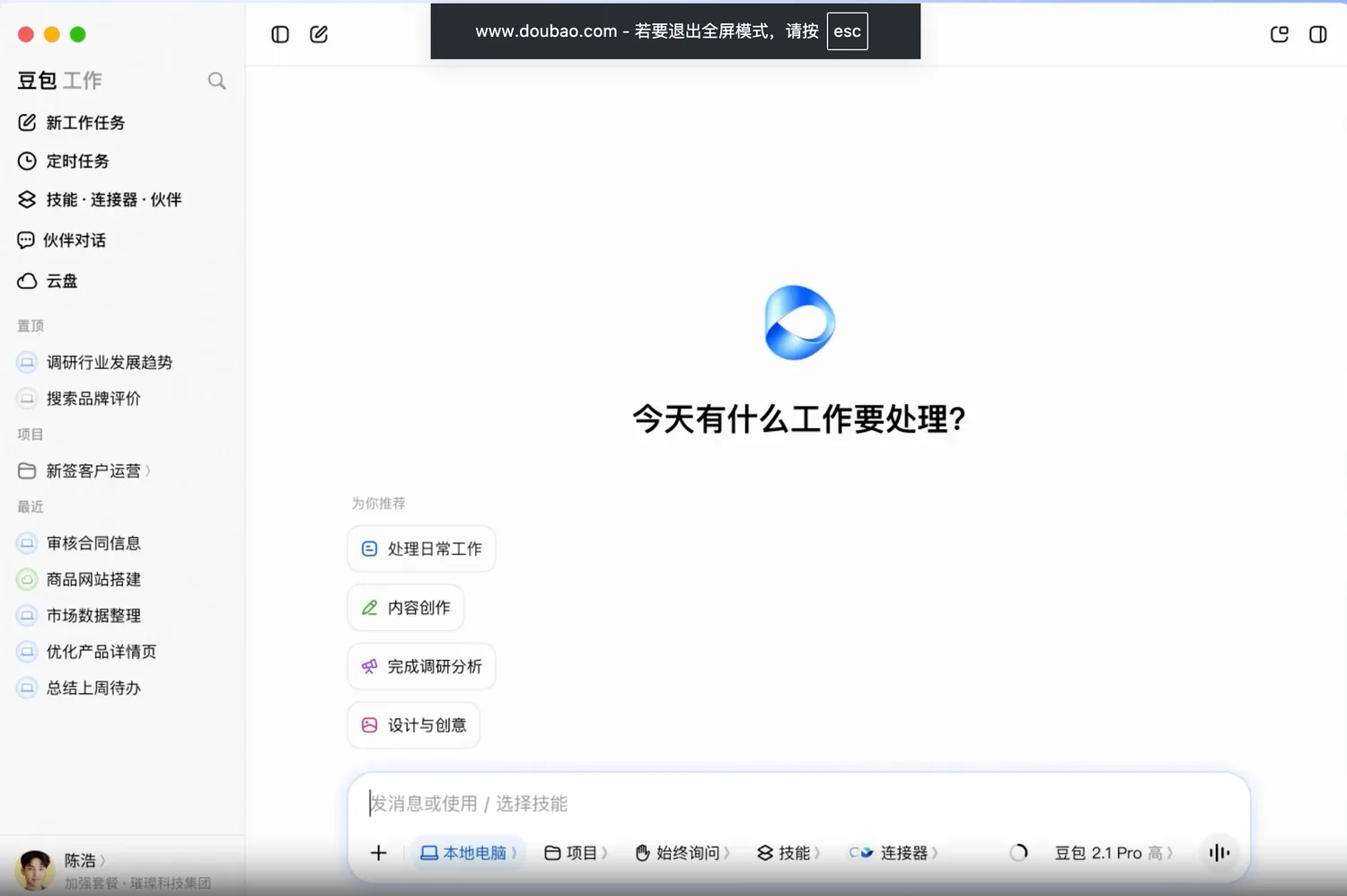Image resolution: width=1347 pixels, height=896 pixels.
Task: Click the plus attachment icon
Action: pos(379,853)
